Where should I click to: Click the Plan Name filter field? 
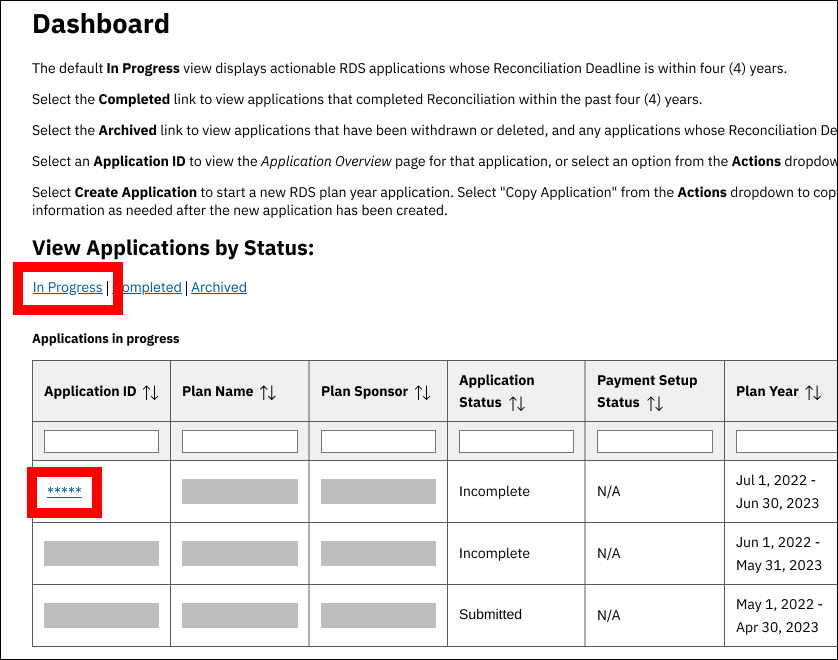(240, 441)
